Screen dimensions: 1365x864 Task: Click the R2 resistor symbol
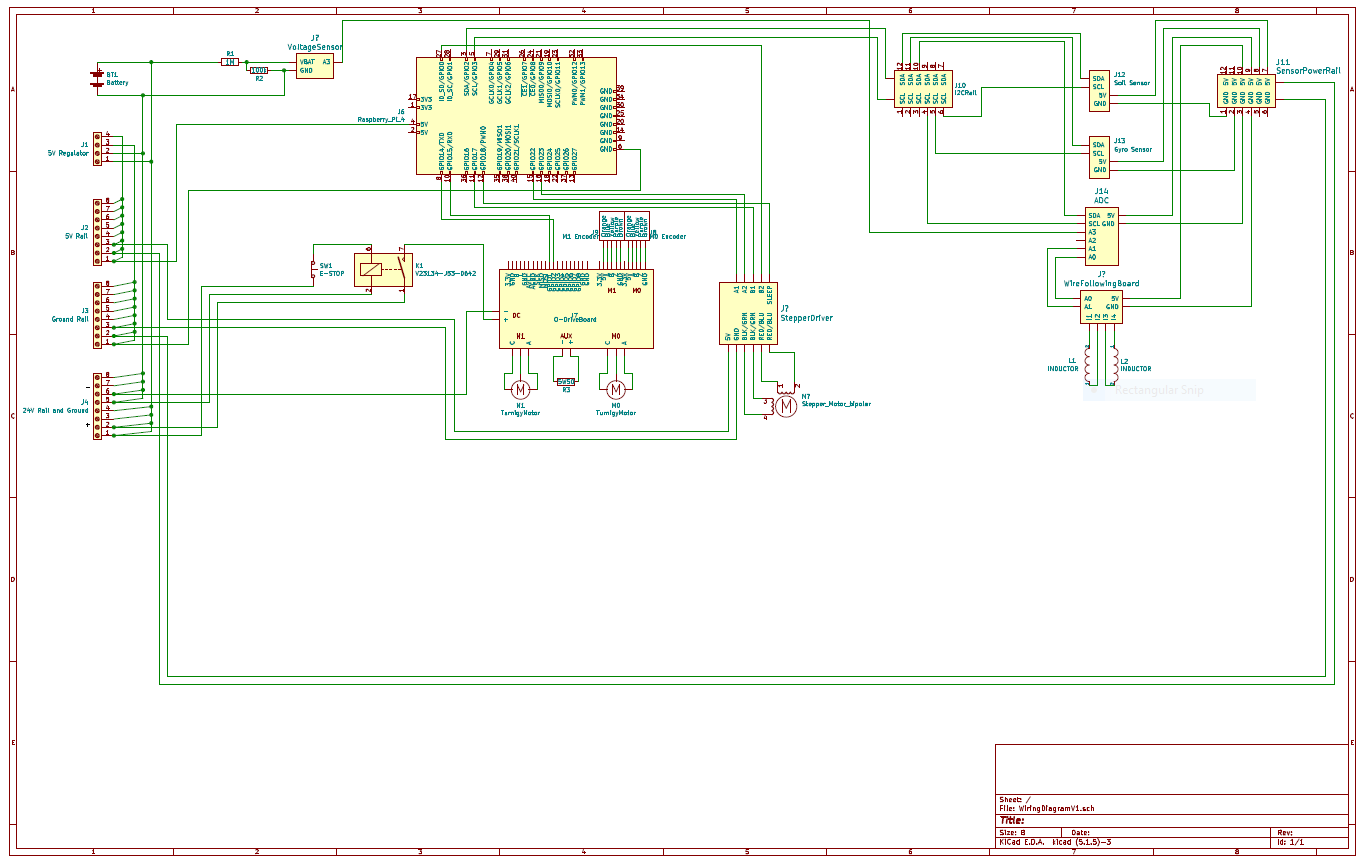point(259,71)
